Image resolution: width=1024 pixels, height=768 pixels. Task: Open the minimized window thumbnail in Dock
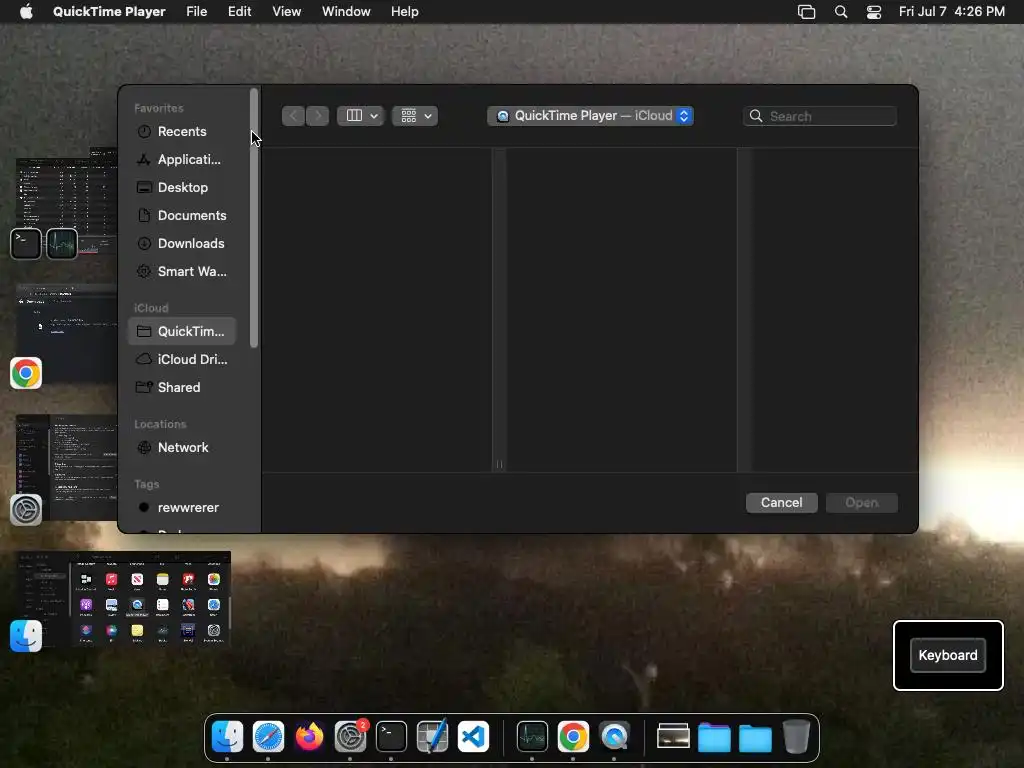673,737
